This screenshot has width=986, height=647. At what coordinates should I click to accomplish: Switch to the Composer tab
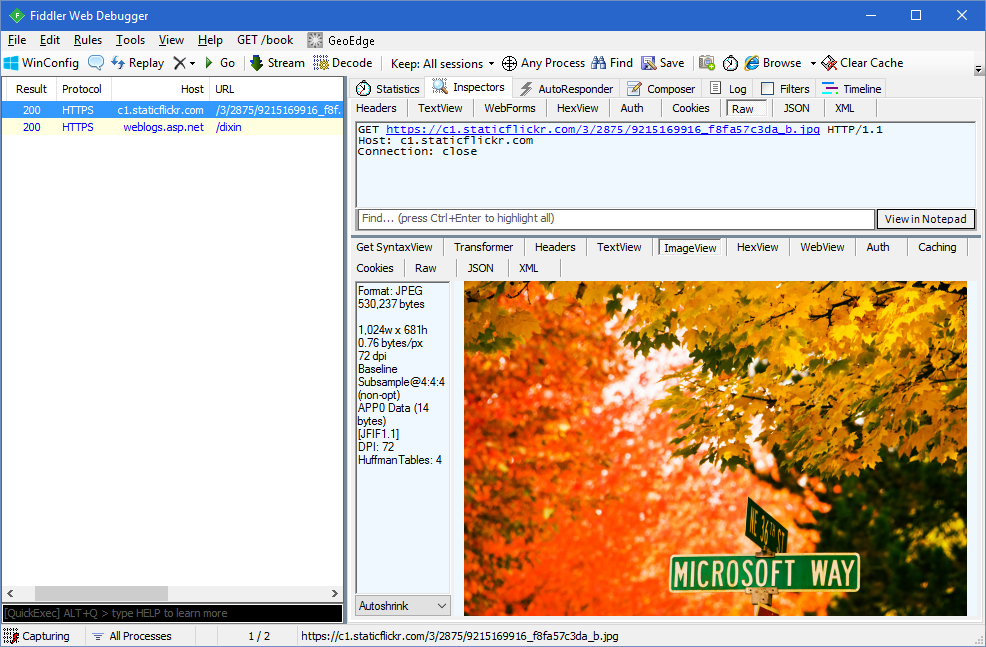(x=662, y=89)
